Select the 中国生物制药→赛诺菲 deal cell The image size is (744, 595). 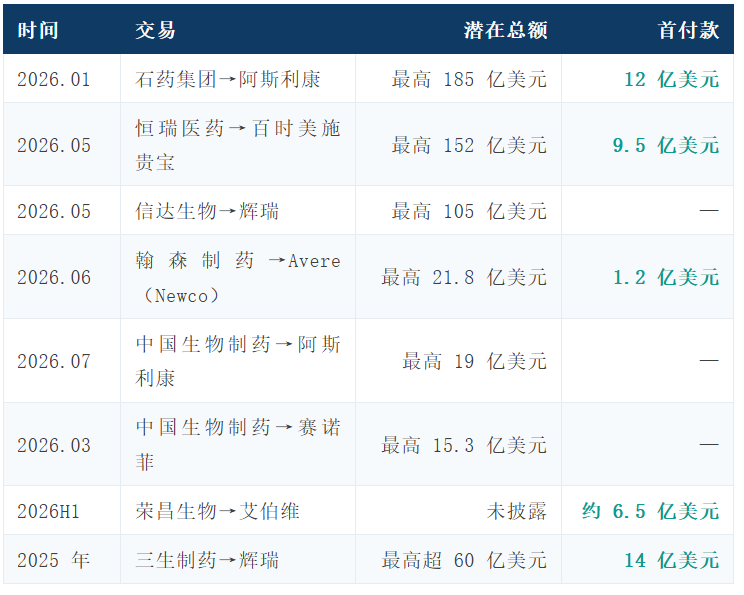(238, 445)
